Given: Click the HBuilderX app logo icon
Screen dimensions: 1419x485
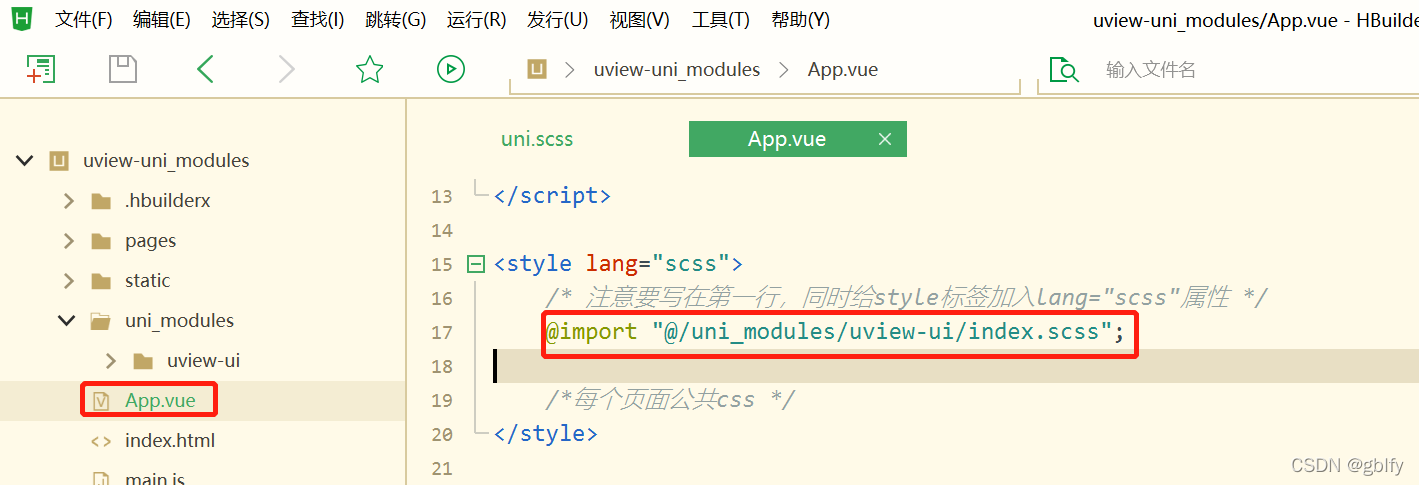Looking at the screenshot, I should pyautogui.click(x=21, y=19).
